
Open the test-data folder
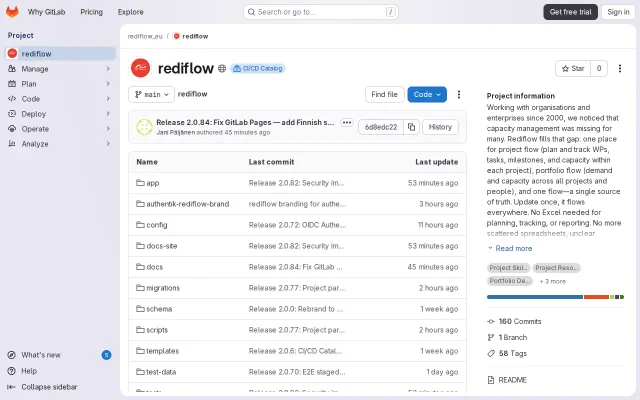pos(161,372)
